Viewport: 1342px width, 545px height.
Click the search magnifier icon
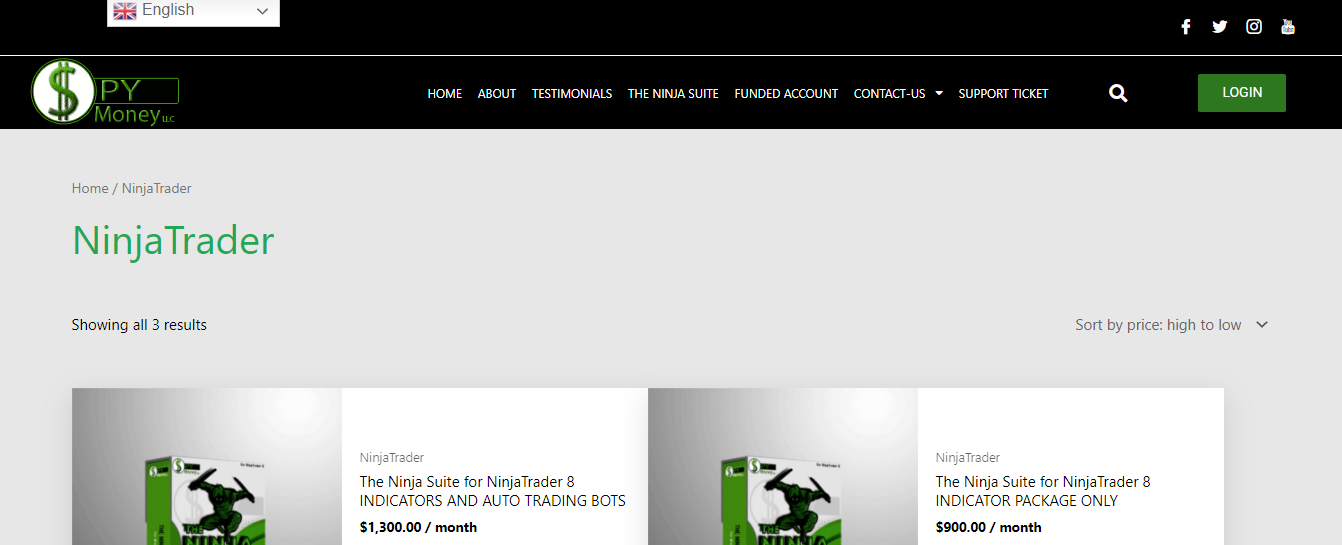coord(1118,93)
